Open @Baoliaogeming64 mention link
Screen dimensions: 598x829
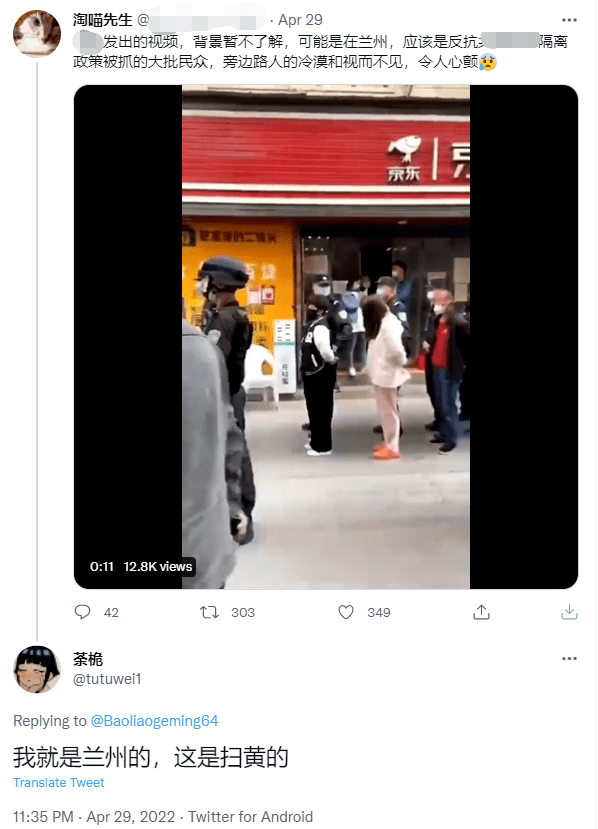[154, 721]
